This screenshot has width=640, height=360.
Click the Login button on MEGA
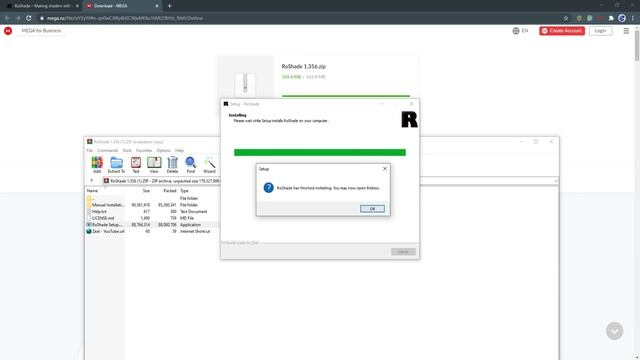600,31
